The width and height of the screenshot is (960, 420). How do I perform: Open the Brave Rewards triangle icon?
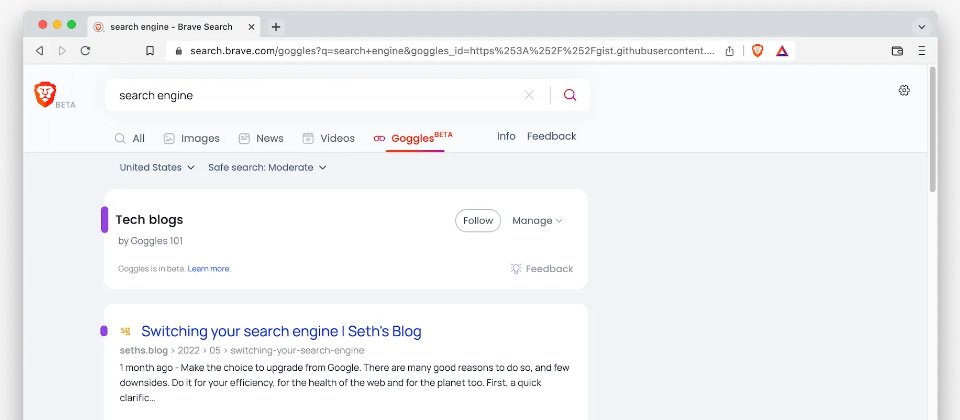point(782,51)
